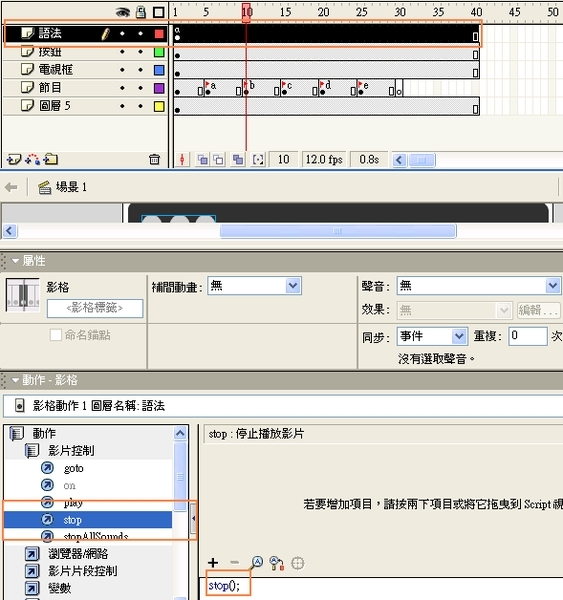
Task: Click the insert target path crosshair icon
Action: 297,563
